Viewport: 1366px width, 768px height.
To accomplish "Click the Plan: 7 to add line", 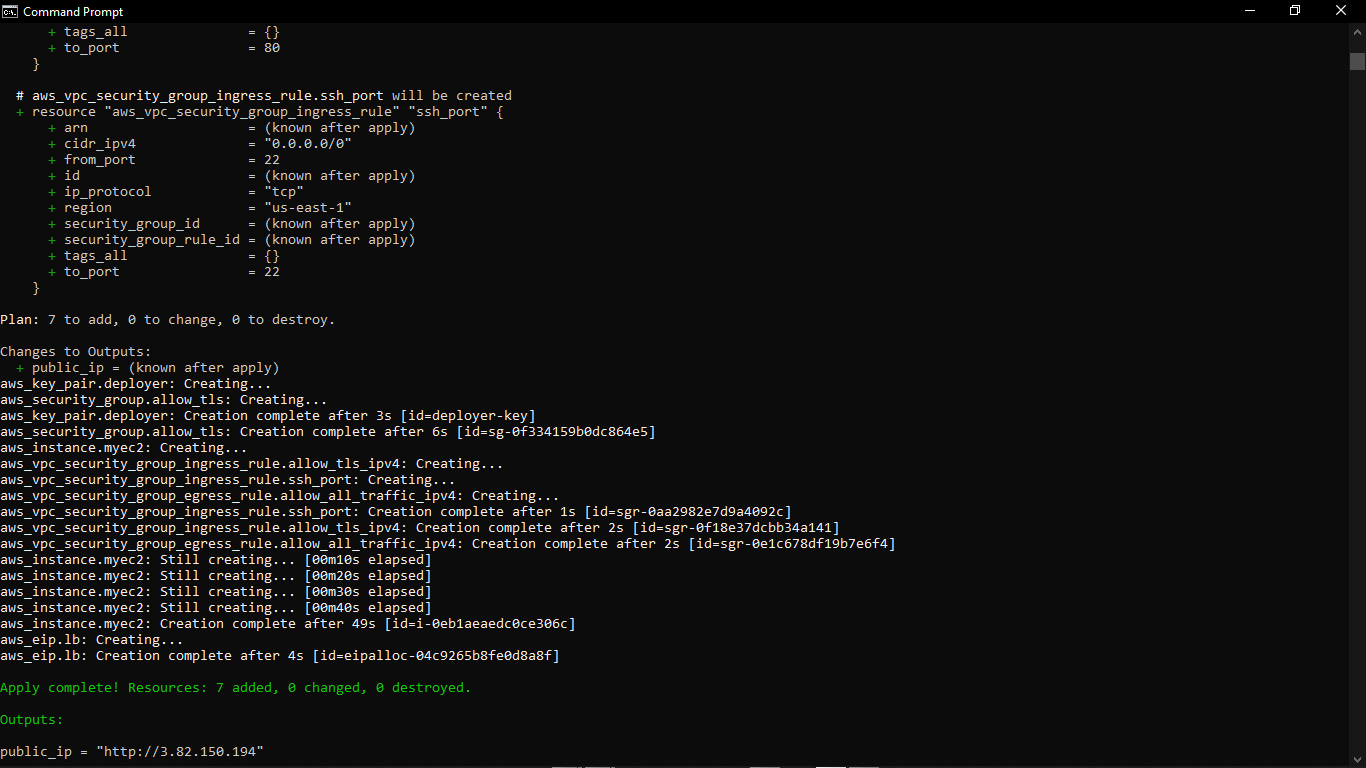I will pos(167,319).
